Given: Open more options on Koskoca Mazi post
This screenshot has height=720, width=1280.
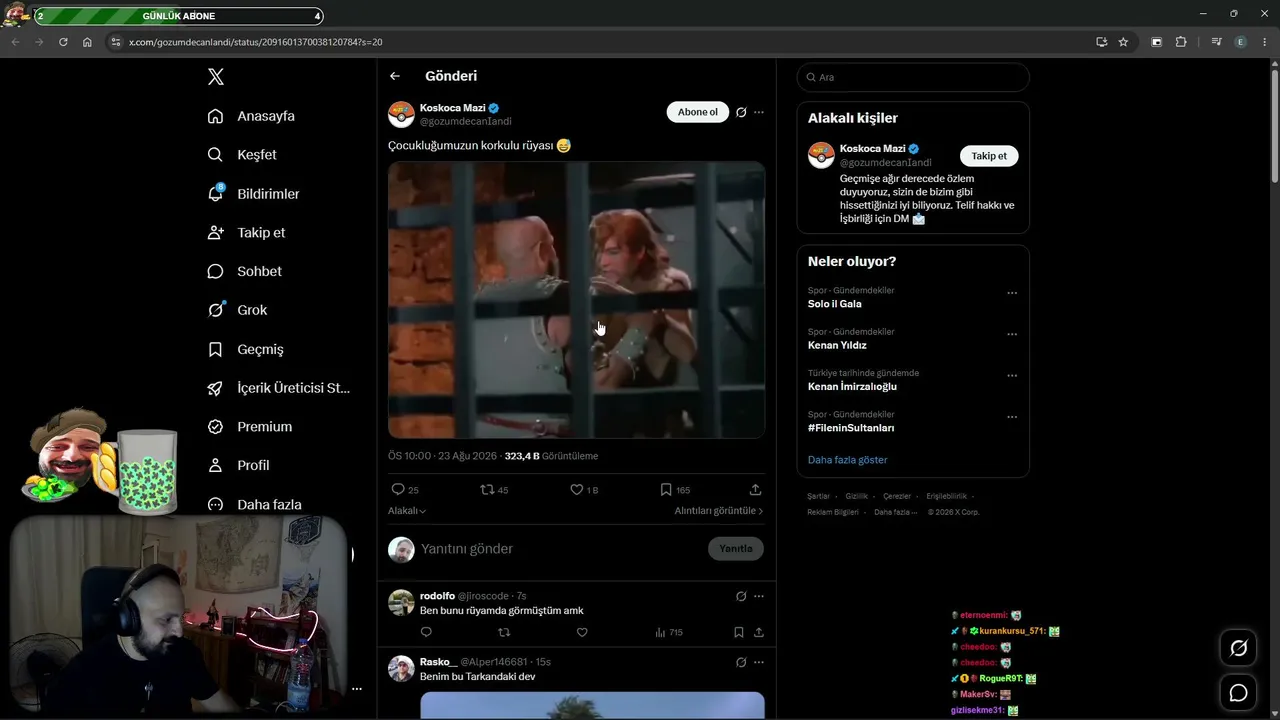Looking at the screenshot, I should click(759, 112).
